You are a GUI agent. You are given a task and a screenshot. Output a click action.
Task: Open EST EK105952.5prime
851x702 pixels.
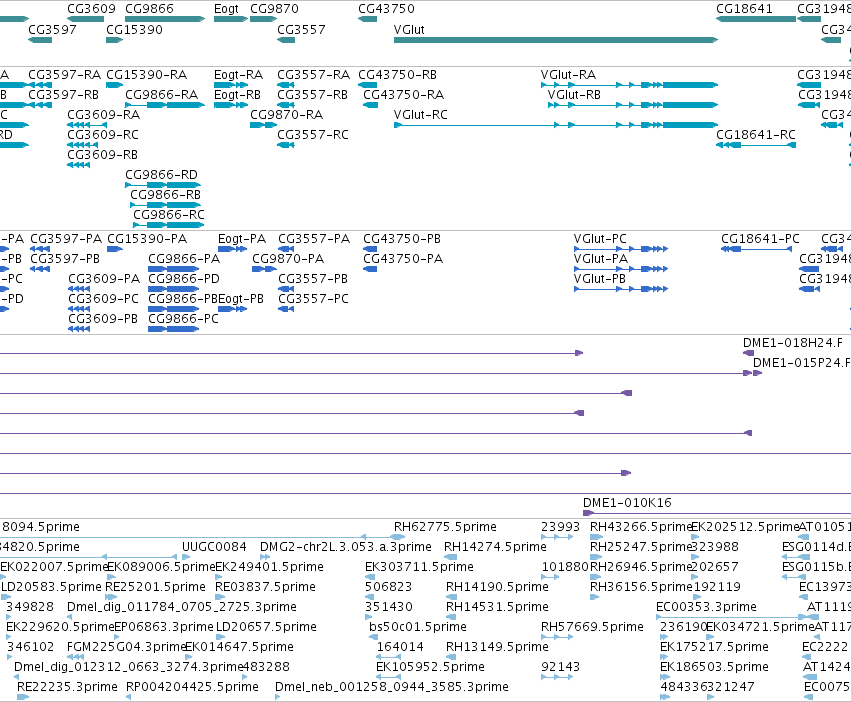389,677
